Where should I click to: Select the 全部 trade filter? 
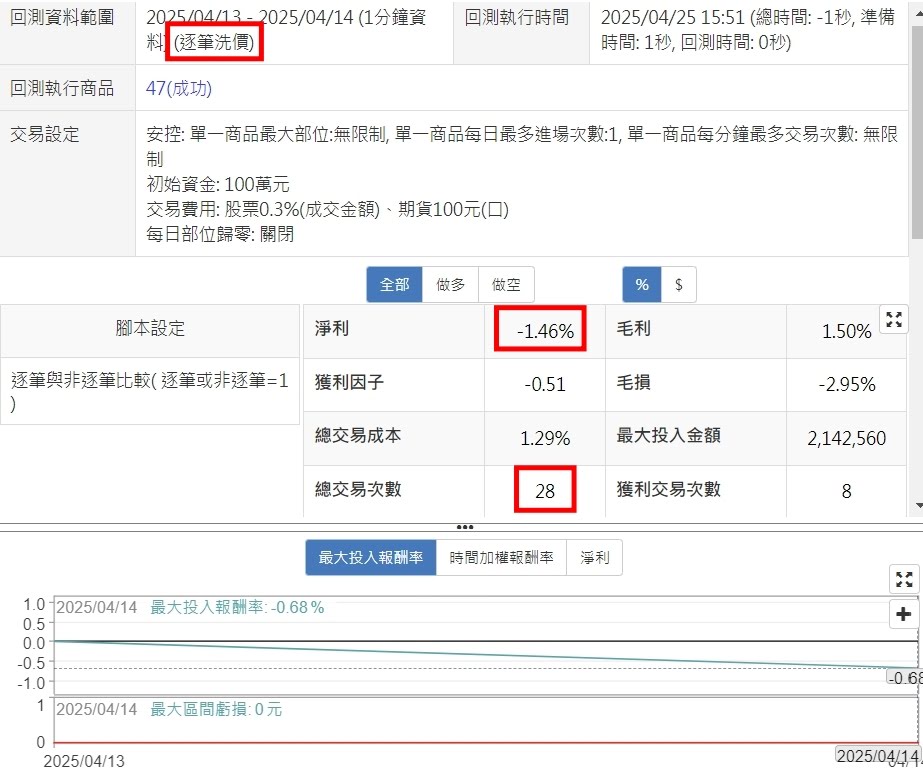point(394,285)
